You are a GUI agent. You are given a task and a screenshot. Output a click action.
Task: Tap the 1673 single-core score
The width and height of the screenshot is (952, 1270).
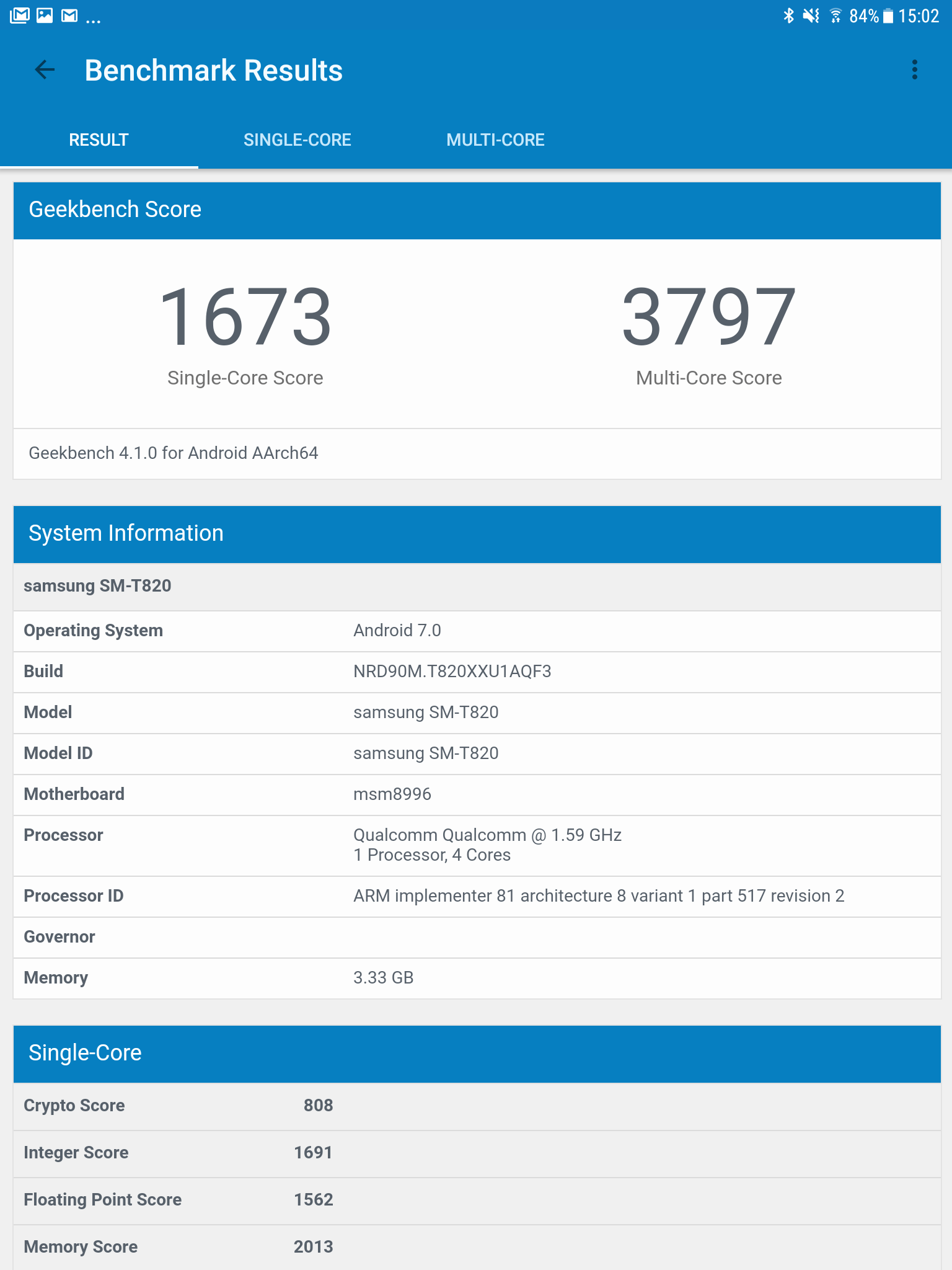pos(245,316)
